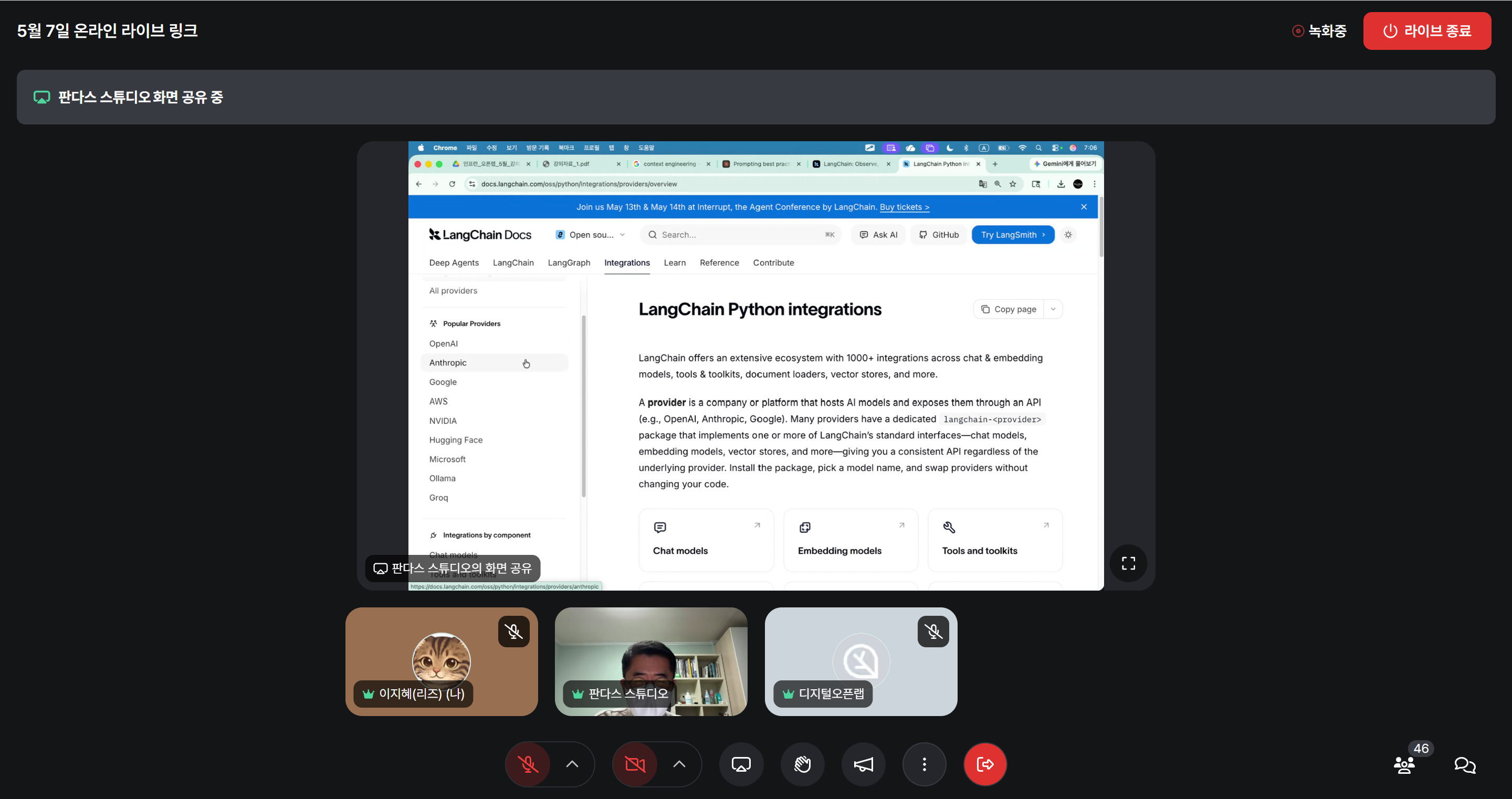Open the GitHub link button

point(939,235)
